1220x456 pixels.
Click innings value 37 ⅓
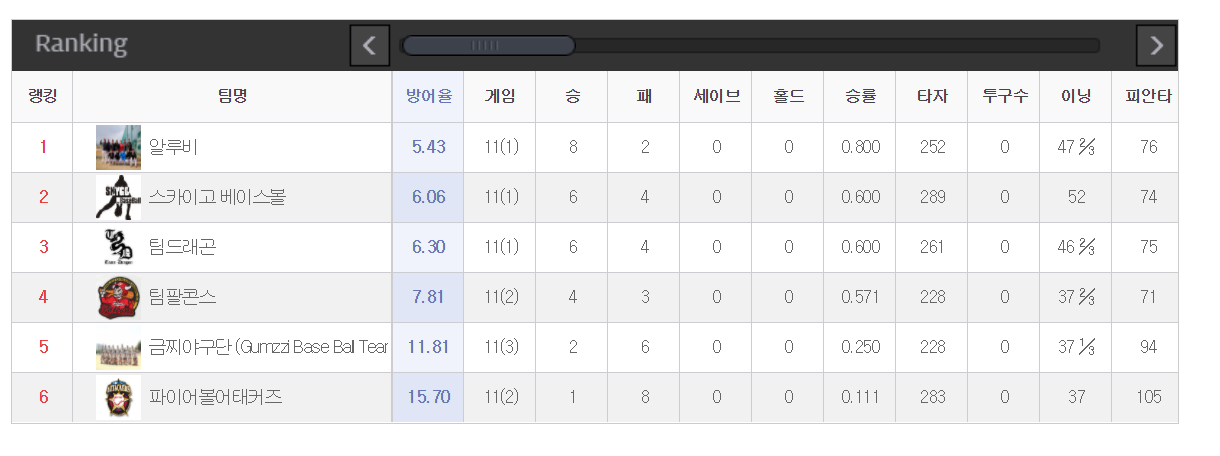click(x=1076, y=347)
